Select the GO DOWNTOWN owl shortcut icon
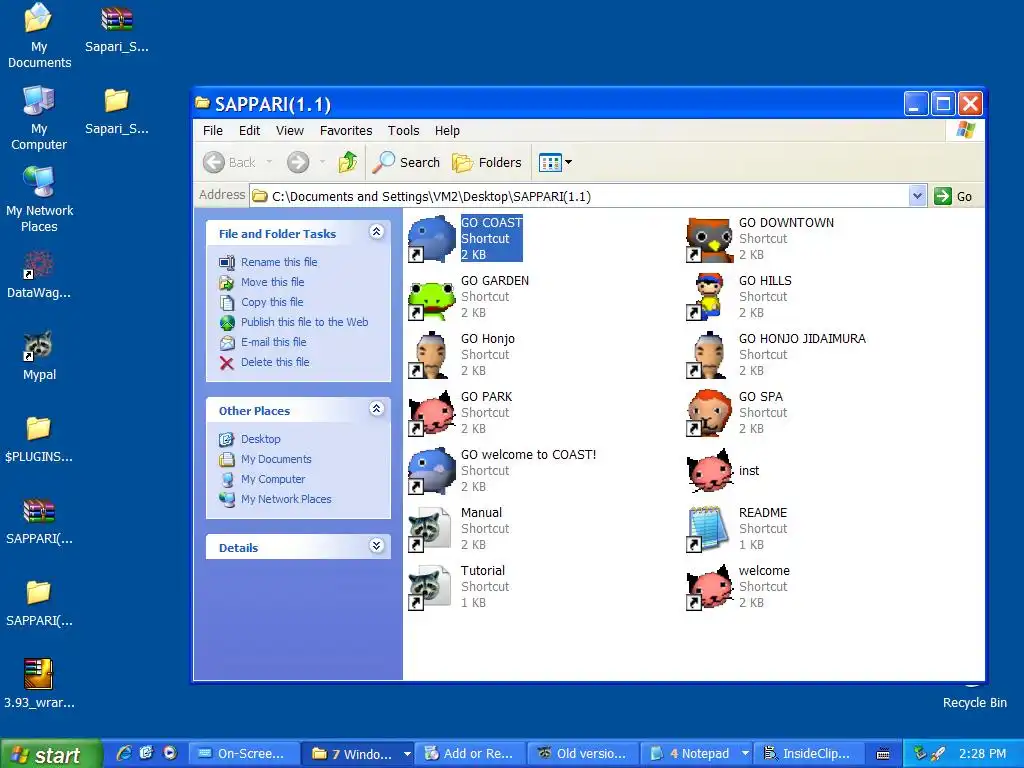This screenshot has height=768, width=1024. [x=710, y=239]
